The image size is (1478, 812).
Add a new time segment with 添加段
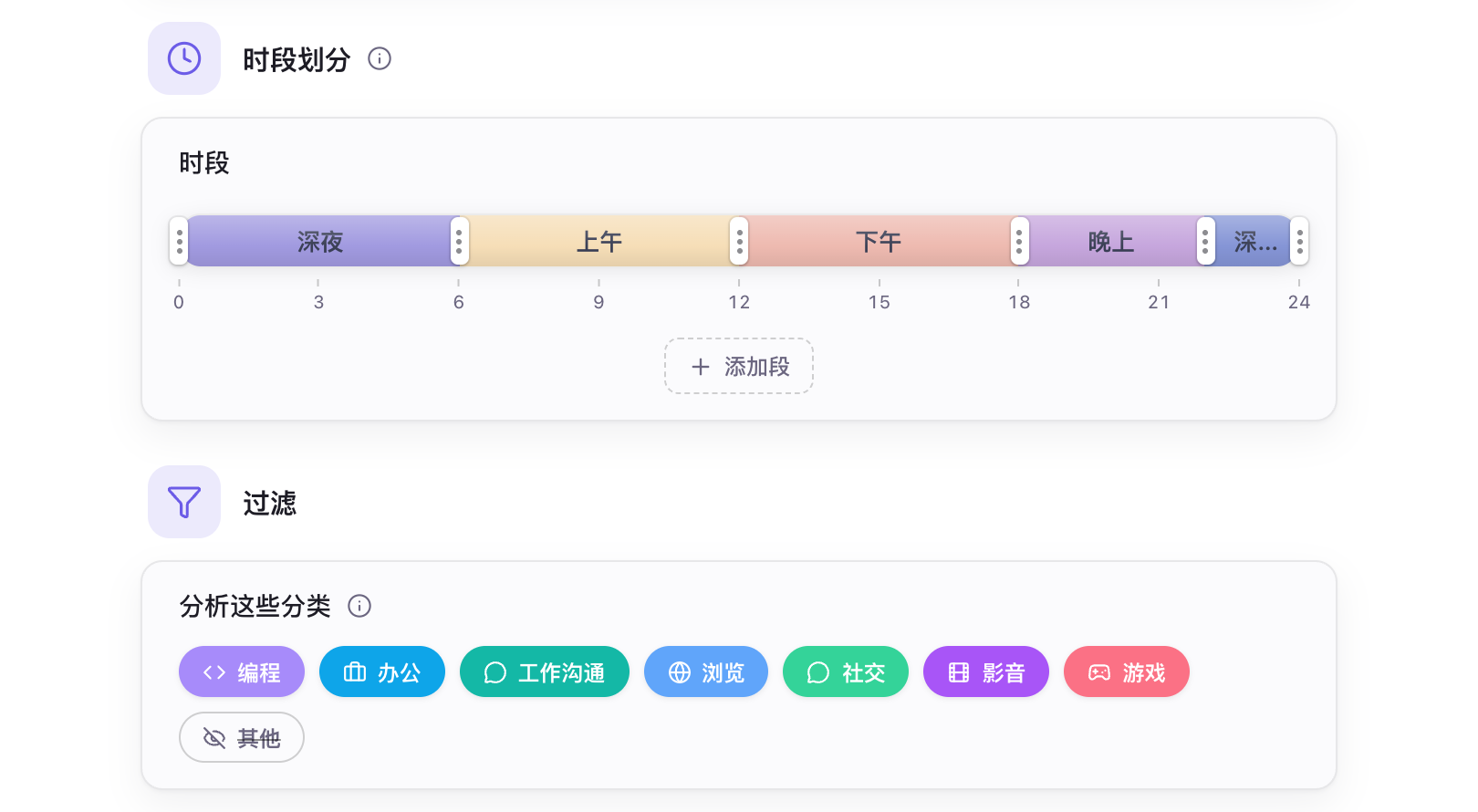[739, 367]
